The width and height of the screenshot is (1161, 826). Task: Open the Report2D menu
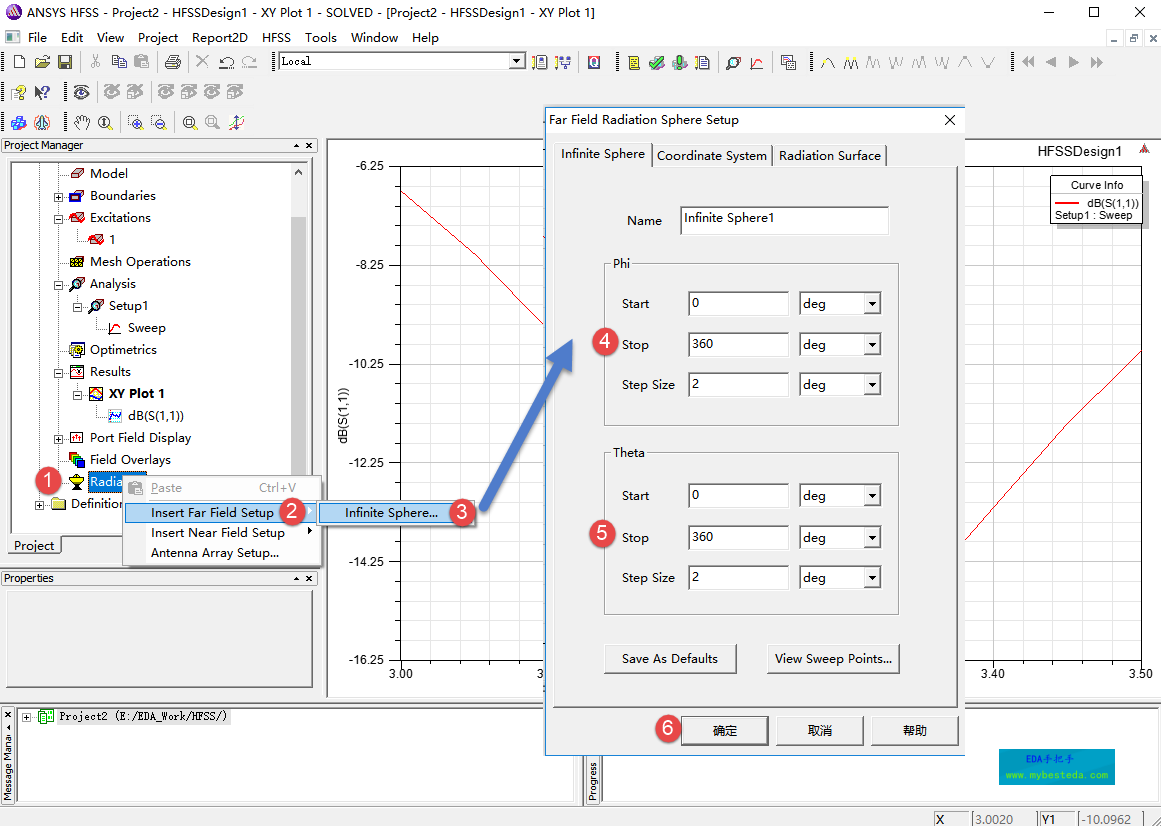(220, 37)
